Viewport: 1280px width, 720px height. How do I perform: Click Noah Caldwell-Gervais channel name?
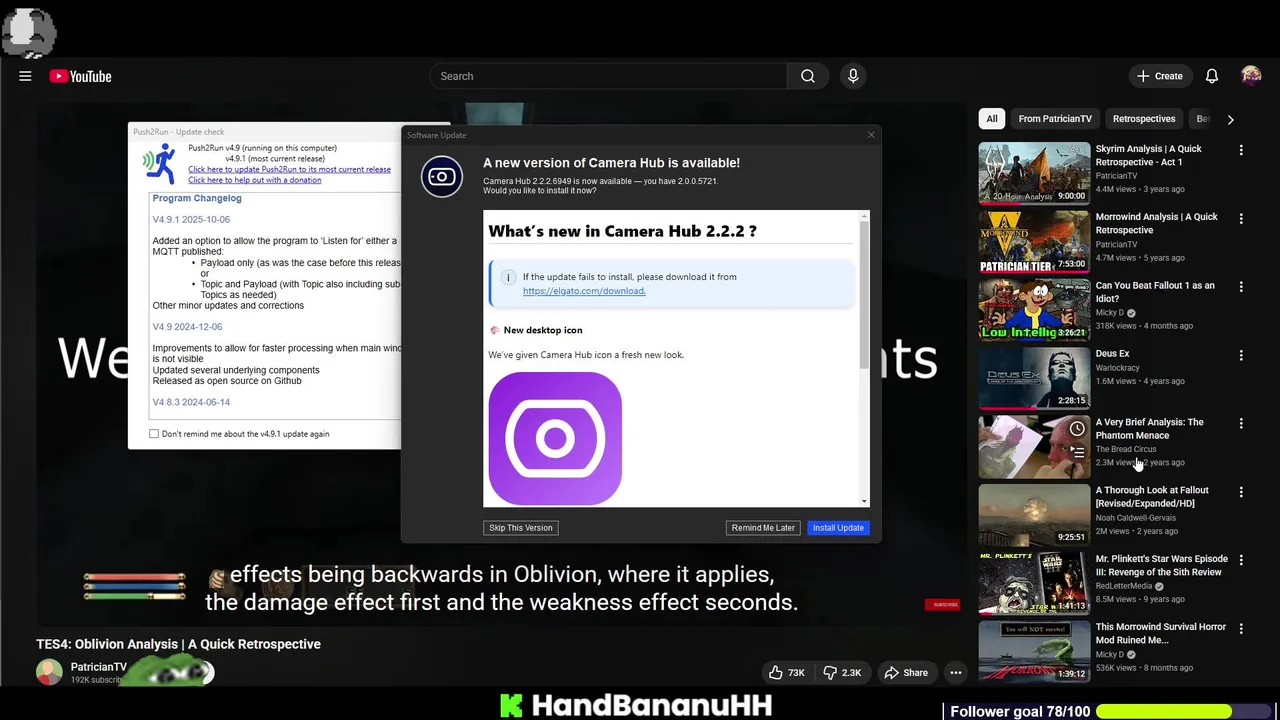[x=1135, y=518]
